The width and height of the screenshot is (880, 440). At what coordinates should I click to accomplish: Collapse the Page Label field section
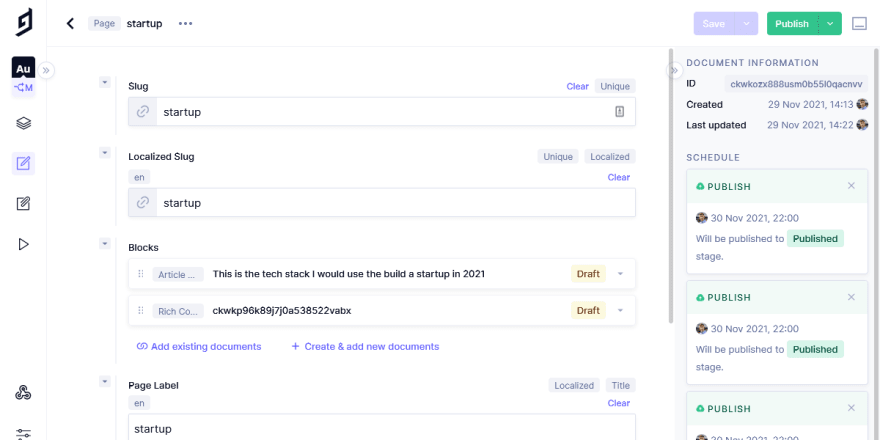(104, 382)
